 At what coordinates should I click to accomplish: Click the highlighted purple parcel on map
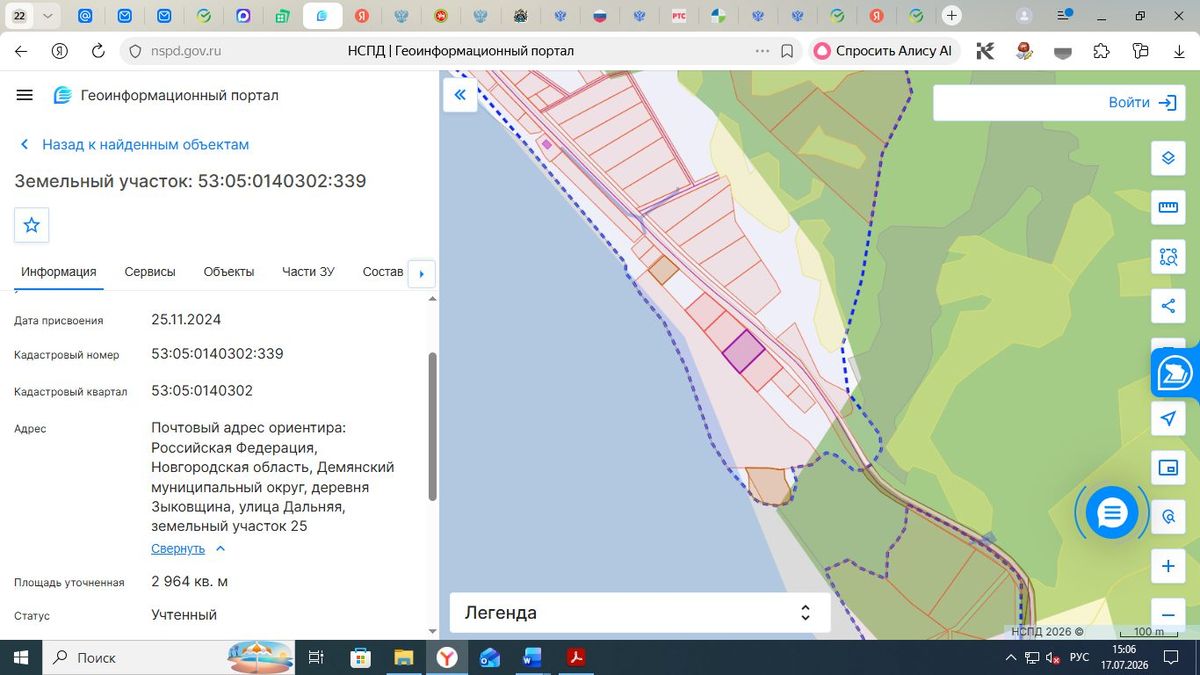(744, 352)
